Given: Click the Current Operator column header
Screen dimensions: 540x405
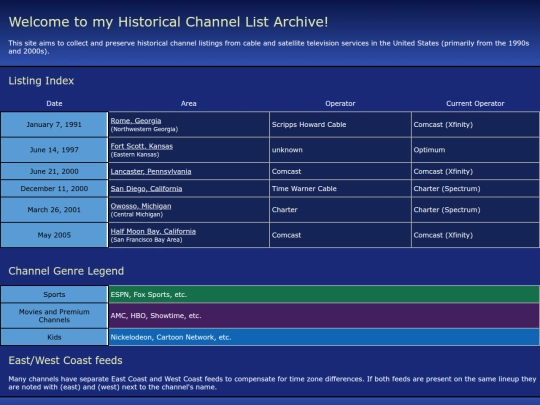Looking at the screenshot, I should click(x=475, y=103).
